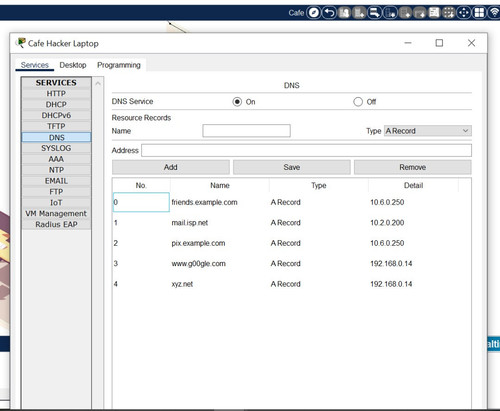Click the Name input field
Image resolution: width=500 pixels, height=411 pixels.
coord(246,131)
